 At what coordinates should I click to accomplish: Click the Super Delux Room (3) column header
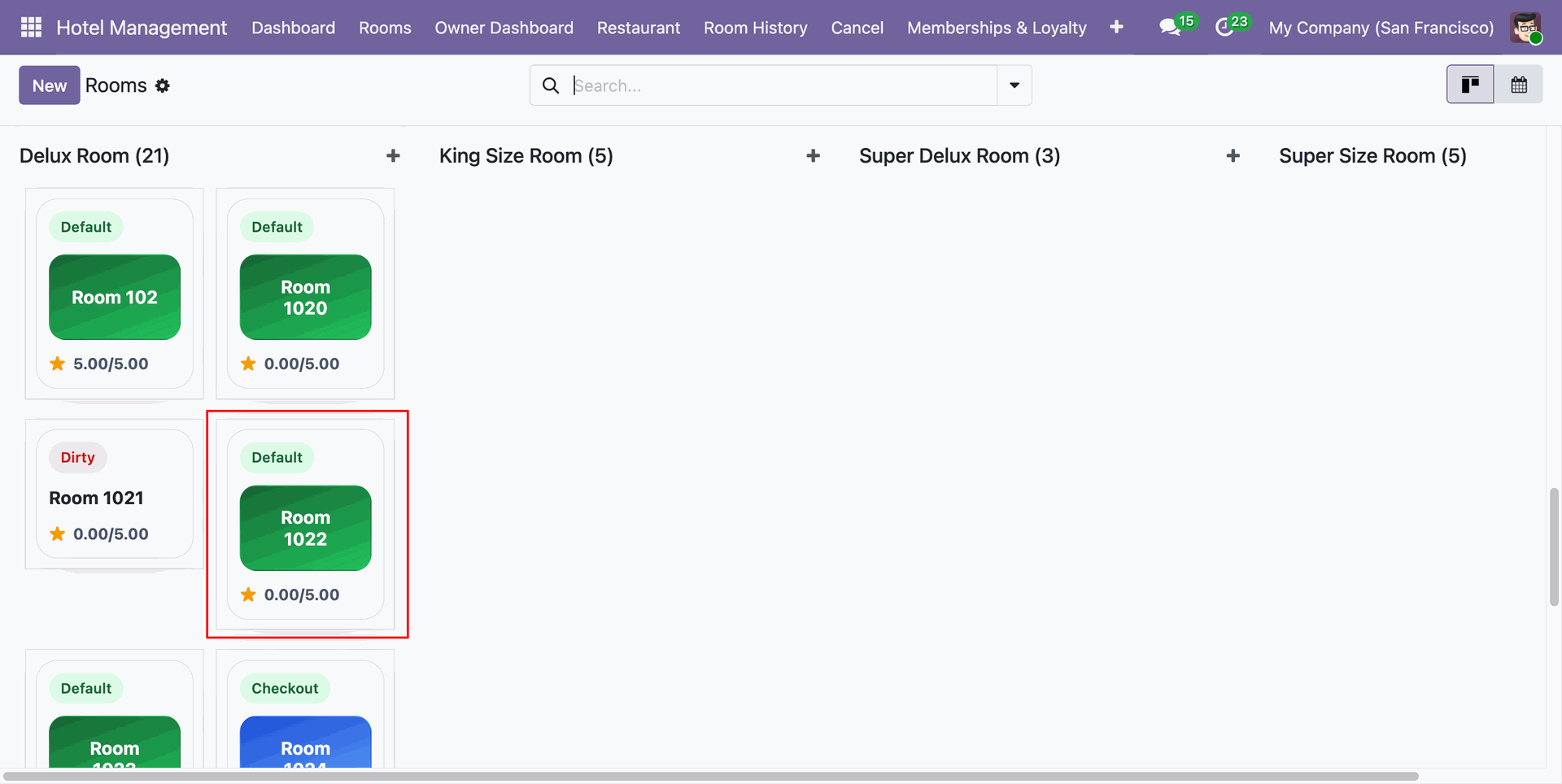[960, 155]
